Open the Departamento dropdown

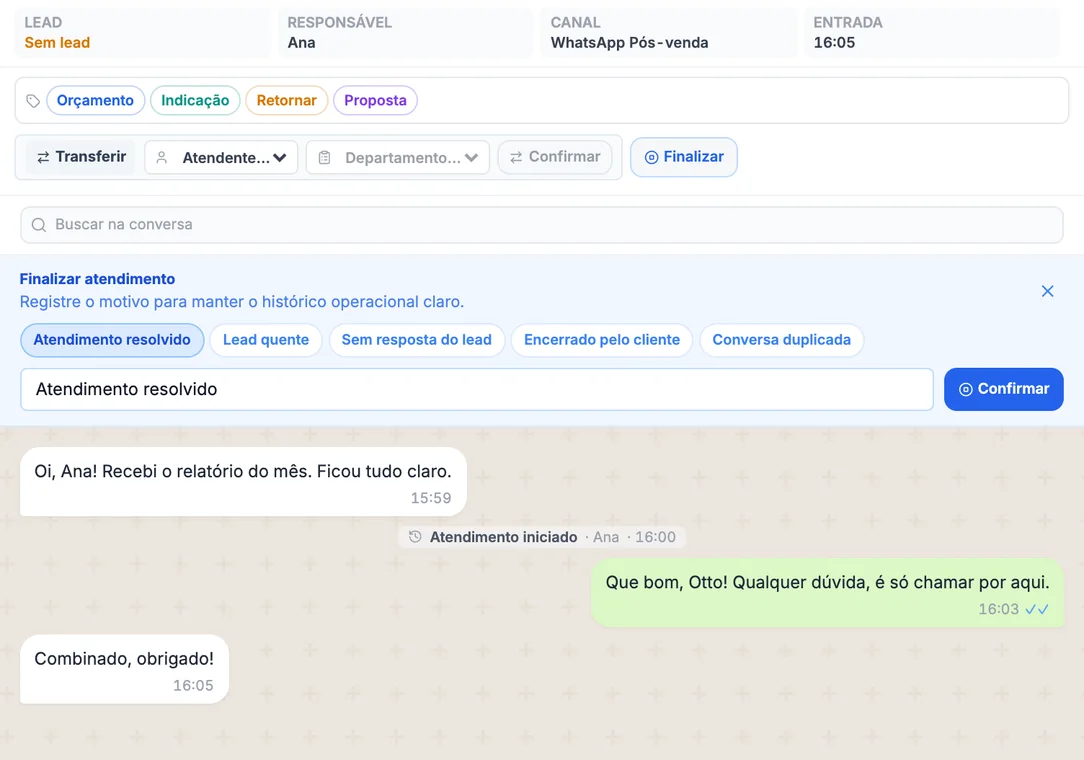click(x=398, y=158)
